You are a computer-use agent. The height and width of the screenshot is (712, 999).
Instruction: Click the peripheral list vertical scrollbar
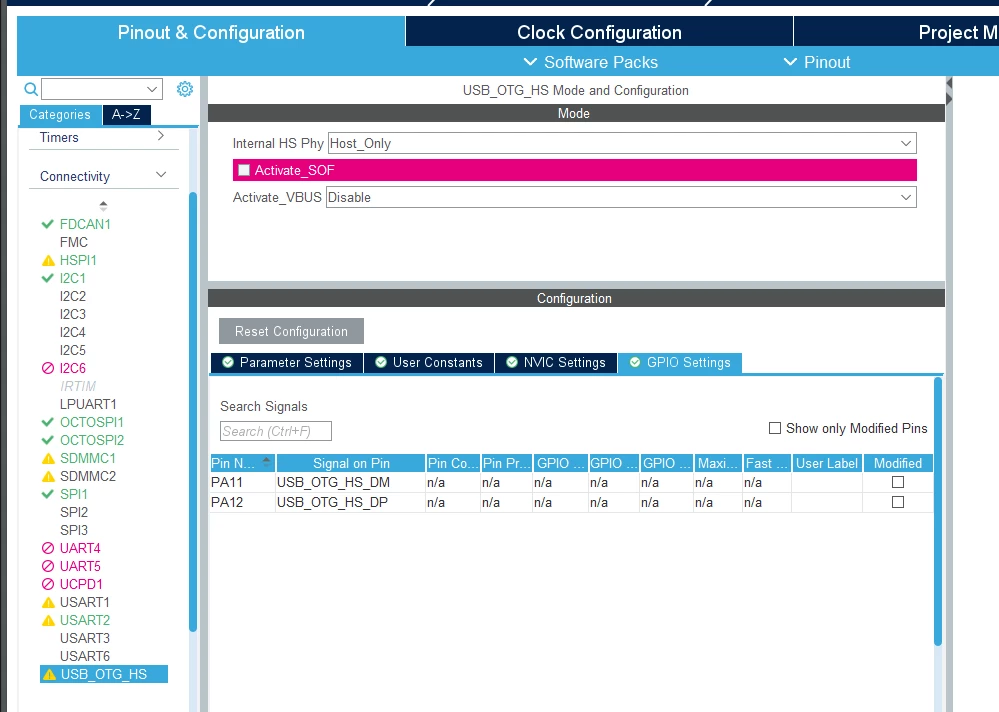192,411
